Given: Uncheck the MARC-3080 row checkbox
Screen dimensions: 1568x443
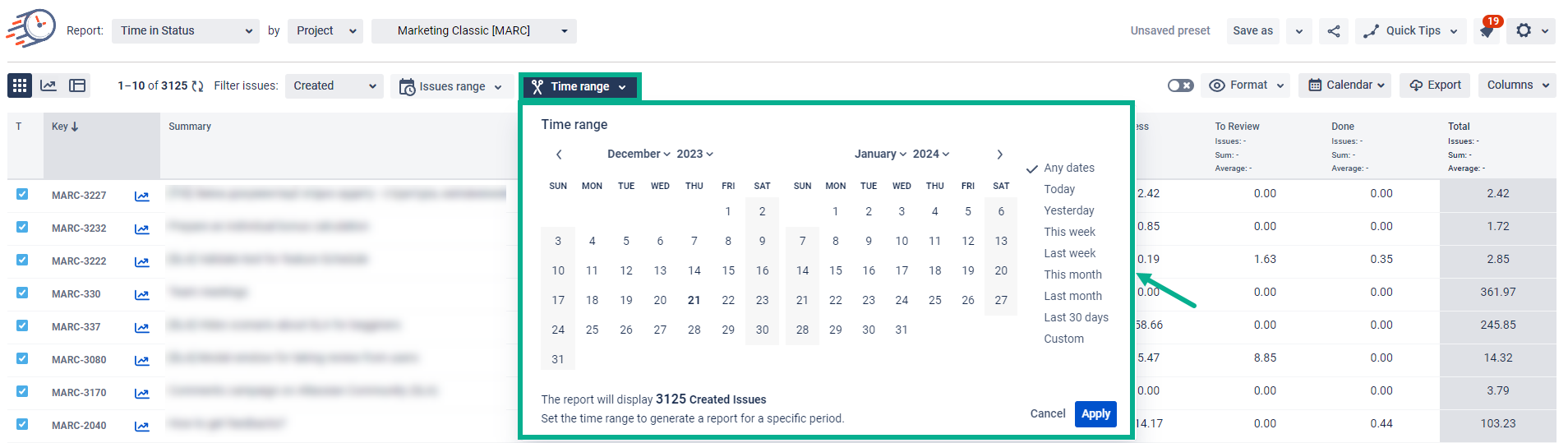Looking at the screenshot, I should pos(22,358).
